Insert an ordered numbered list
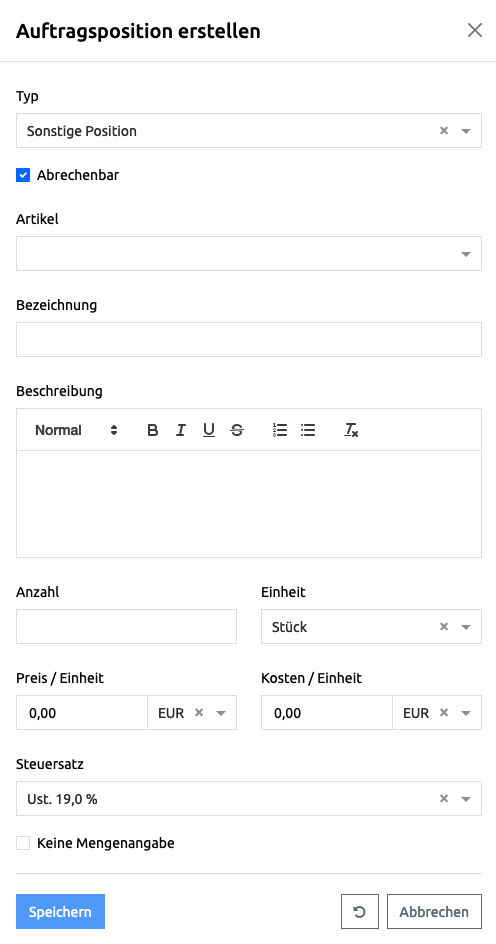Image resolution: width=496 pixels, height=944 pixels. click(280, 430)
